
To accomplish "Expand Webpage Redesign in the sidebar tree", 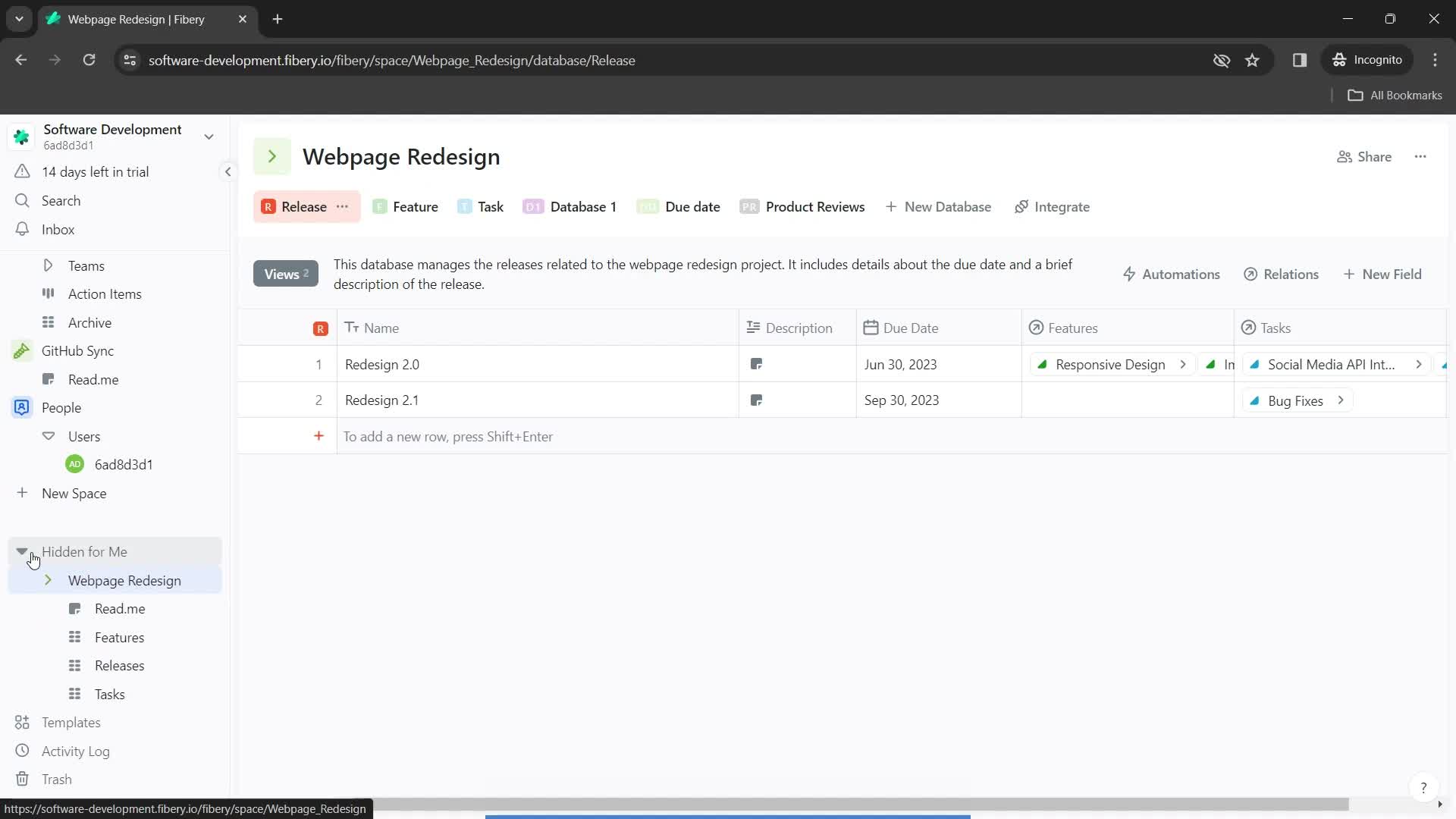I will click(48, 580).
